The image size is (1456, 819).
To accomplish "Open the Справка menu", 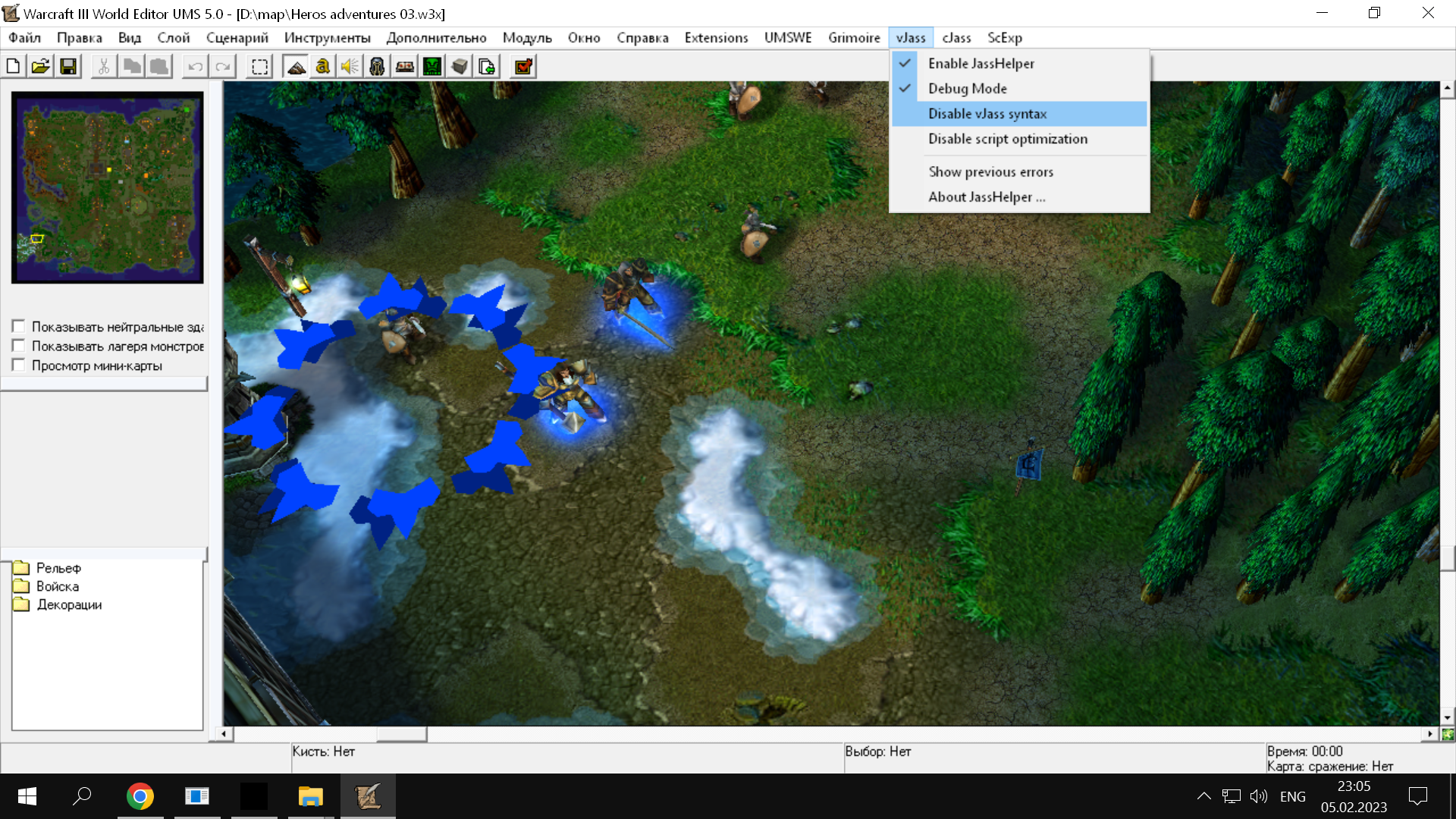I will click(x=642, y=38).
